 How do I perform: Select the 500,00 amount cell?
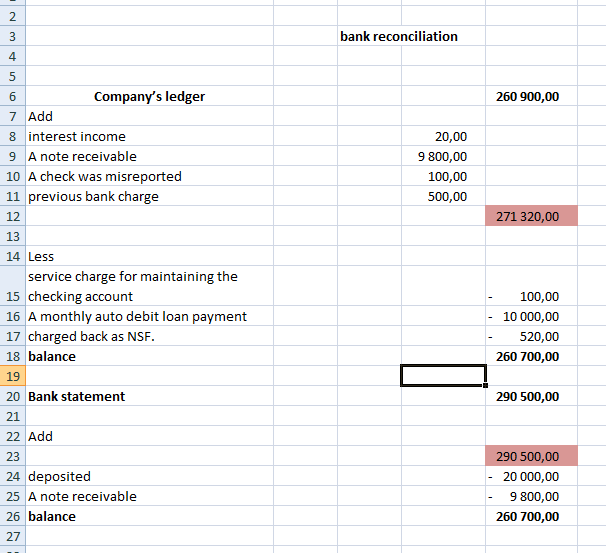click(x=446, y=196)
